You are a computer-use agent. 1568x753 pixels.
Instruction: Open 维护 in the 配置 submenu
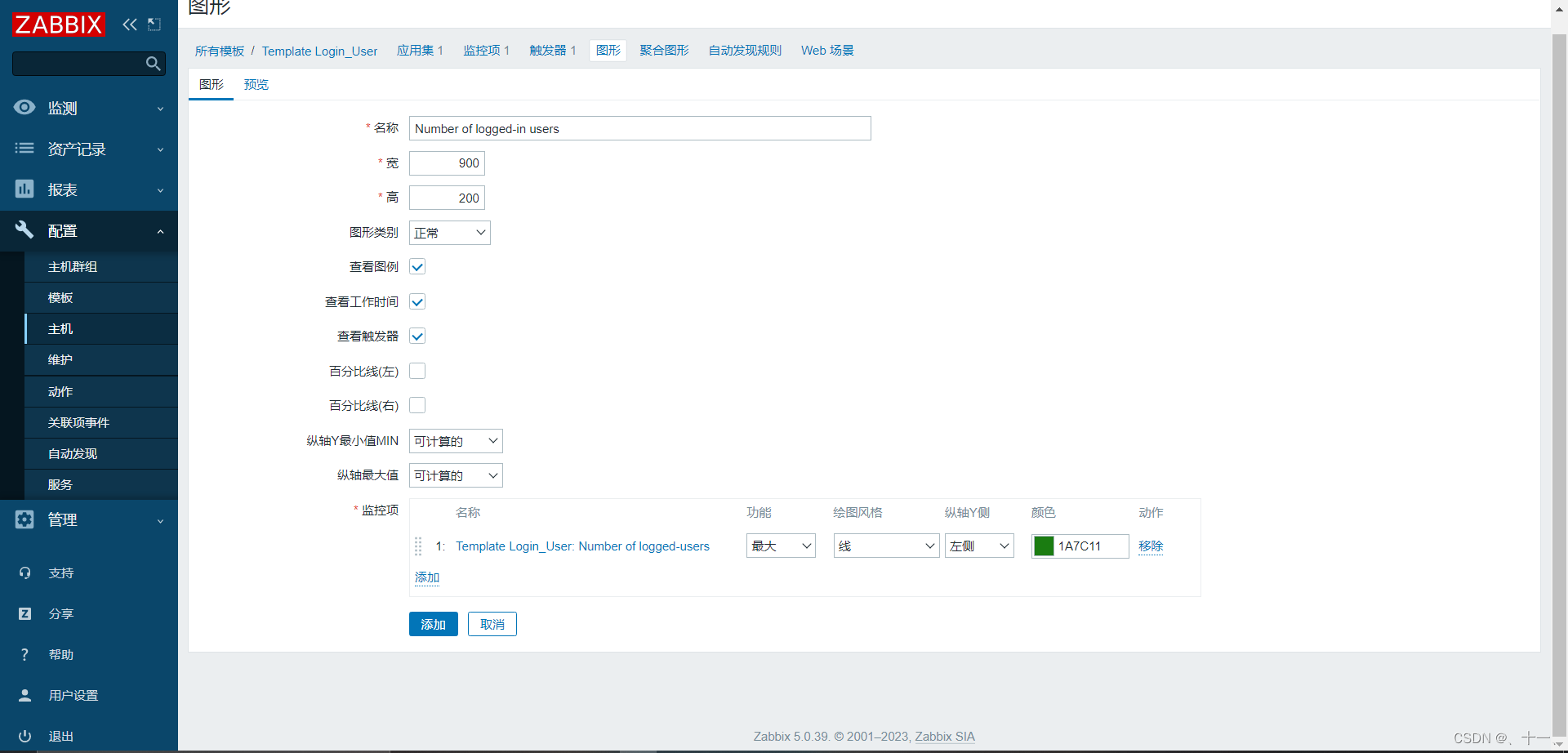click(x=101, y=359)
